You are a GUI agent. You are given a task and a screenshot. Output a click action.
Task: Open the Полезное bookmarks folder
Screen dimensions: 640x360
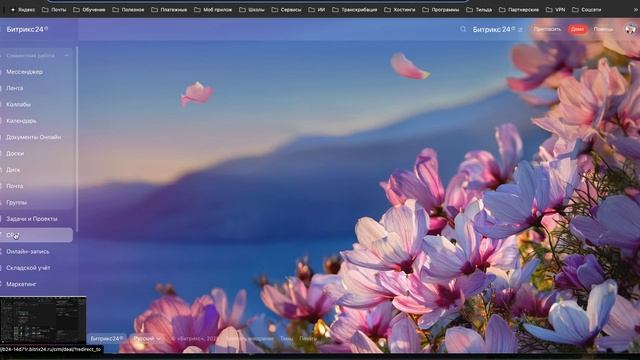129,9
